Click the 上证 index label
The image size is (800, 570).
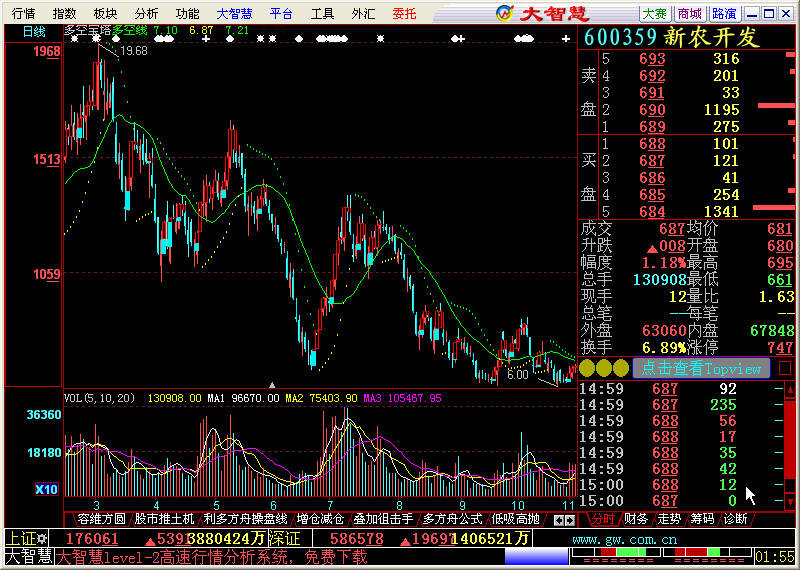tap(22, 538)
